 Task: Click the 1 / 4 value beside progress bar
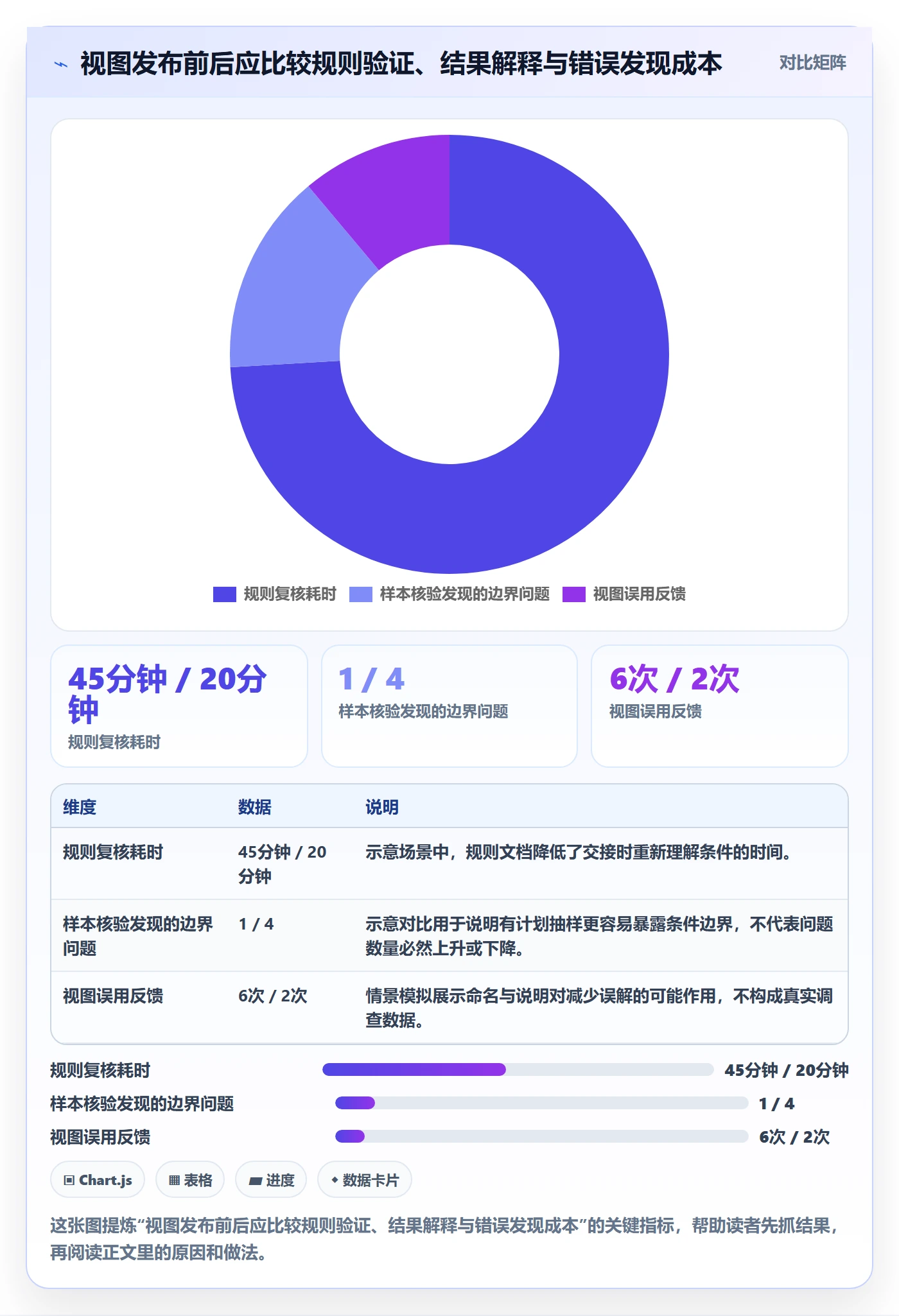[776, 1104]
